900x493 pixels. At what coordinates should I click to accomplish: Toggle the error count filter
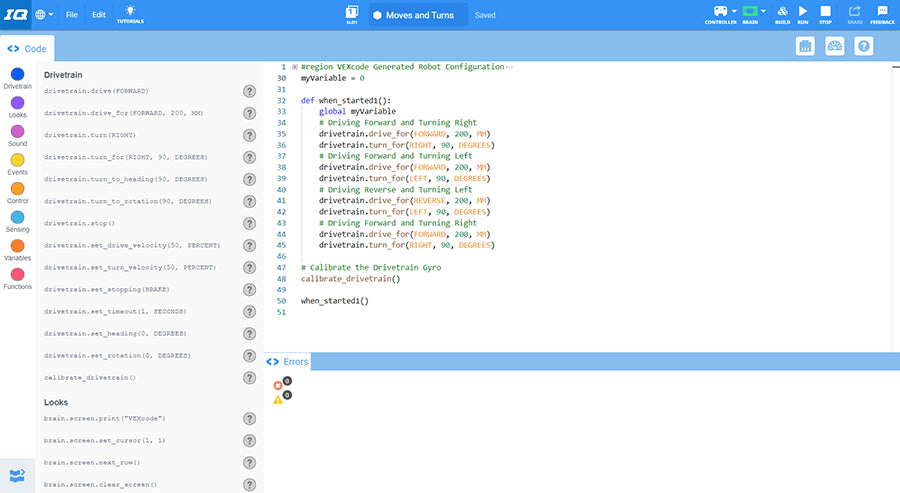(x=281, y=383)
